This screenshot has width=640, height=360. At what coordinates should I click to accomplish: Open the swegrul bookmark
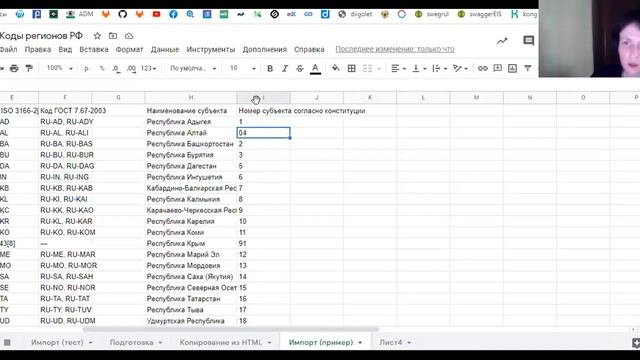(x=432, y=14)
